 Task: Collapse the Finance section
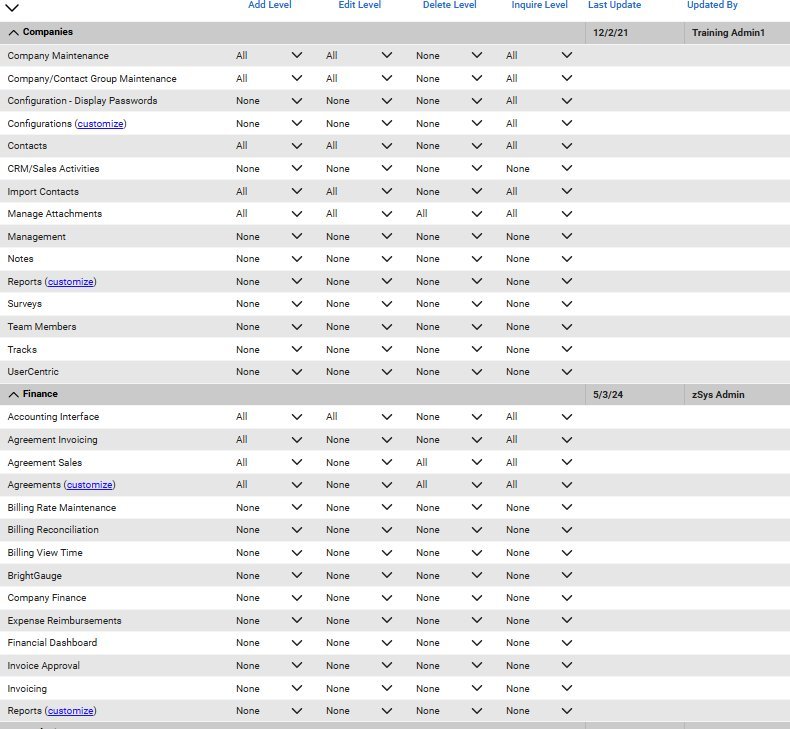pyautogui.click(x=14, y=394)
